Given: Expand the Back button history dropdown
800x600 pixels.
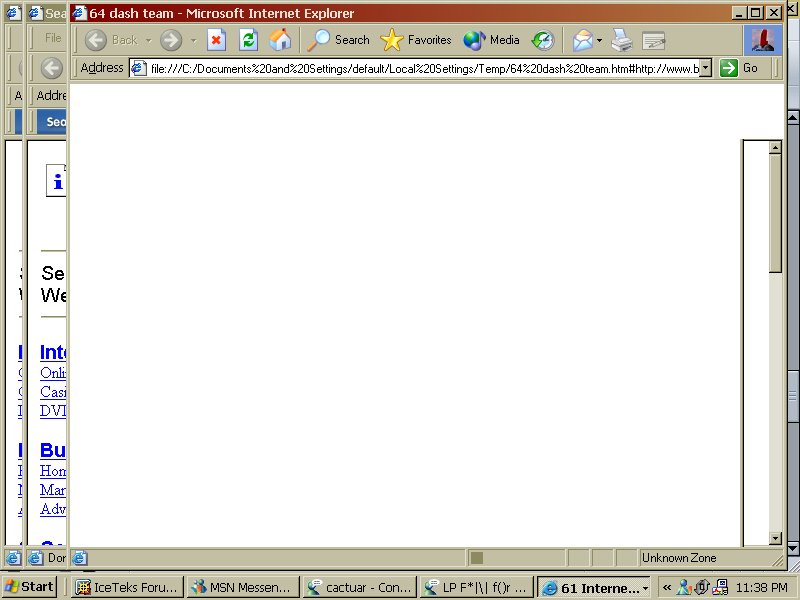Looking at the screenshot, I should pyautogui.click(x=148, y=40).
